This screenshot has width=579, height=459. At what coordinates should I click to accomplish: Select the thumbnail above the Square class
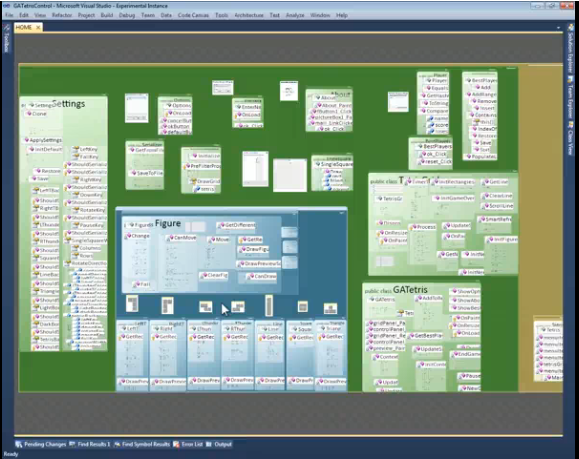(302, 306)
